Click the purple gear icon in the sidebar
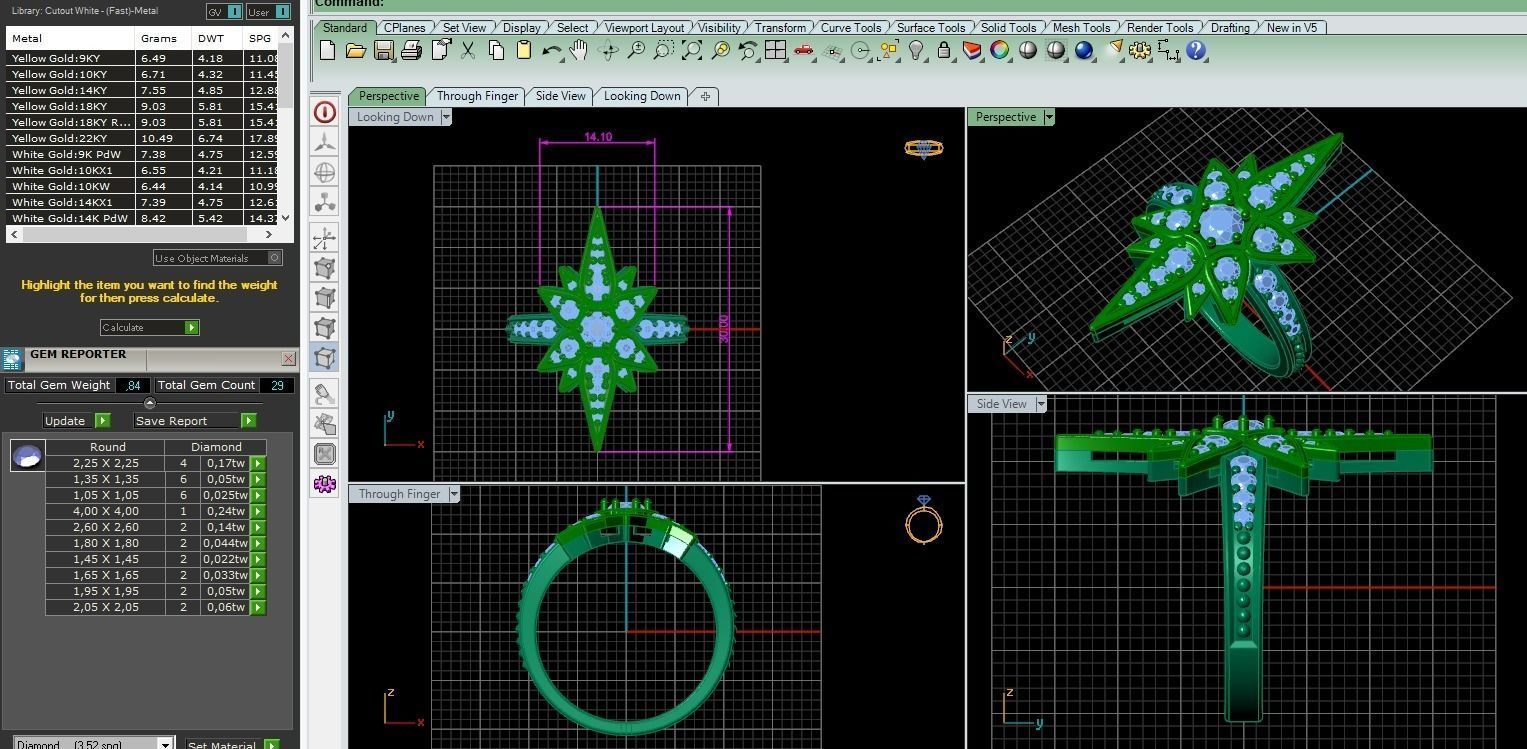The height and width of the screenshot is (749, 1527). click(x=324, y=484)
